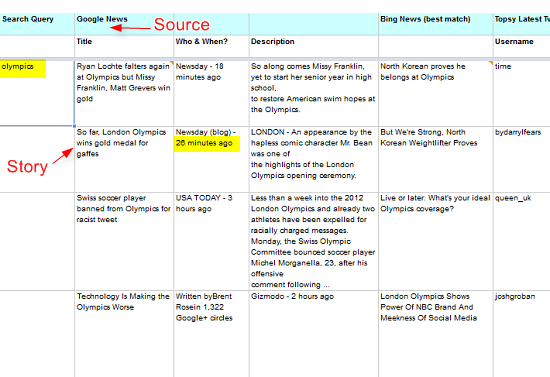Click the highlighted 'olympics' query cell

pyautogui.click(x=37, y=93)
